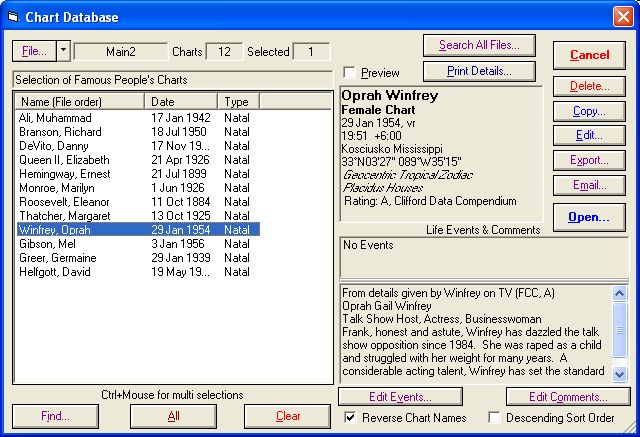Select Monroe, Marilyn in chart list
Screen dimensions: 640x437
tap(57, 188)
